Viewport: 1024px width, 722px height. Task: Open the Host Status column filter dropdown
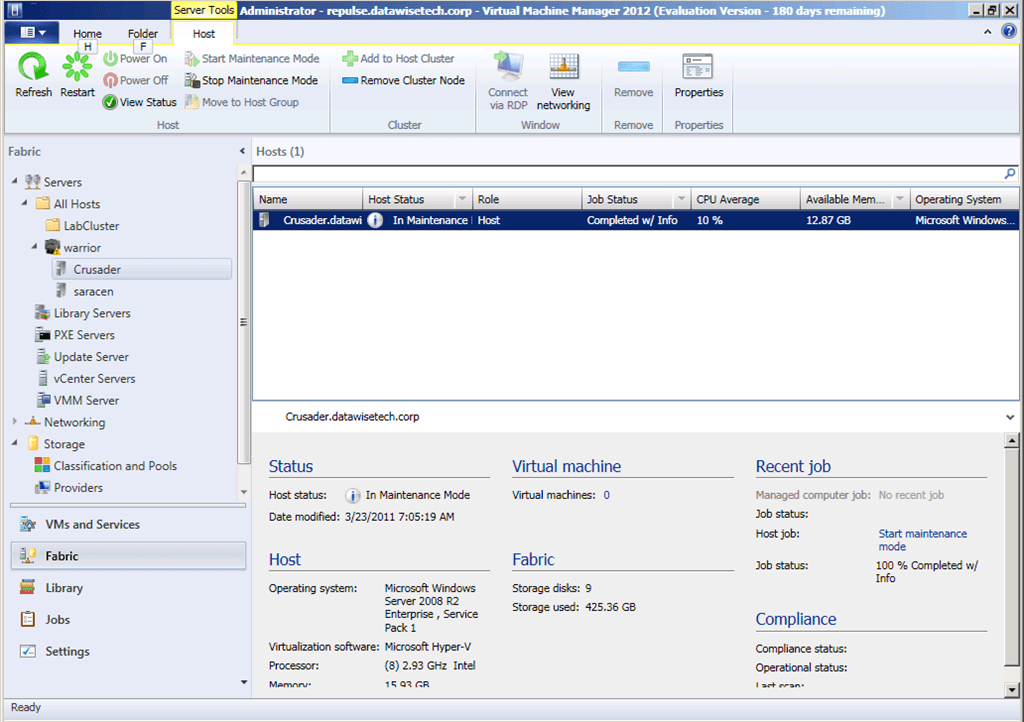[x=462, y=199]
